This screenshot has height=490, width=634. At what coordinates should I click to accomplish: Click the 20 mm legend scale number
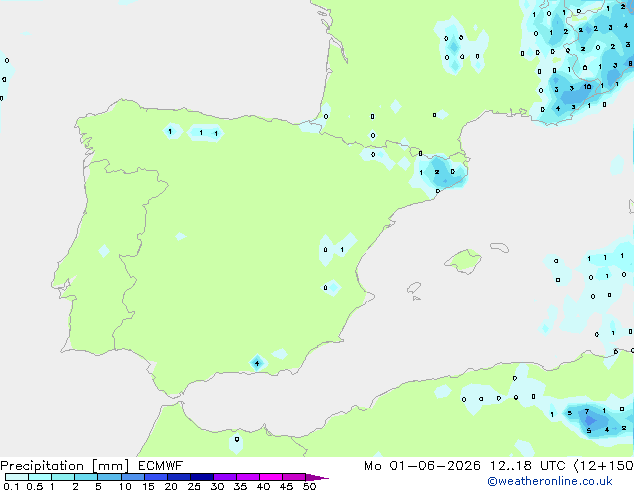(171, 486)
